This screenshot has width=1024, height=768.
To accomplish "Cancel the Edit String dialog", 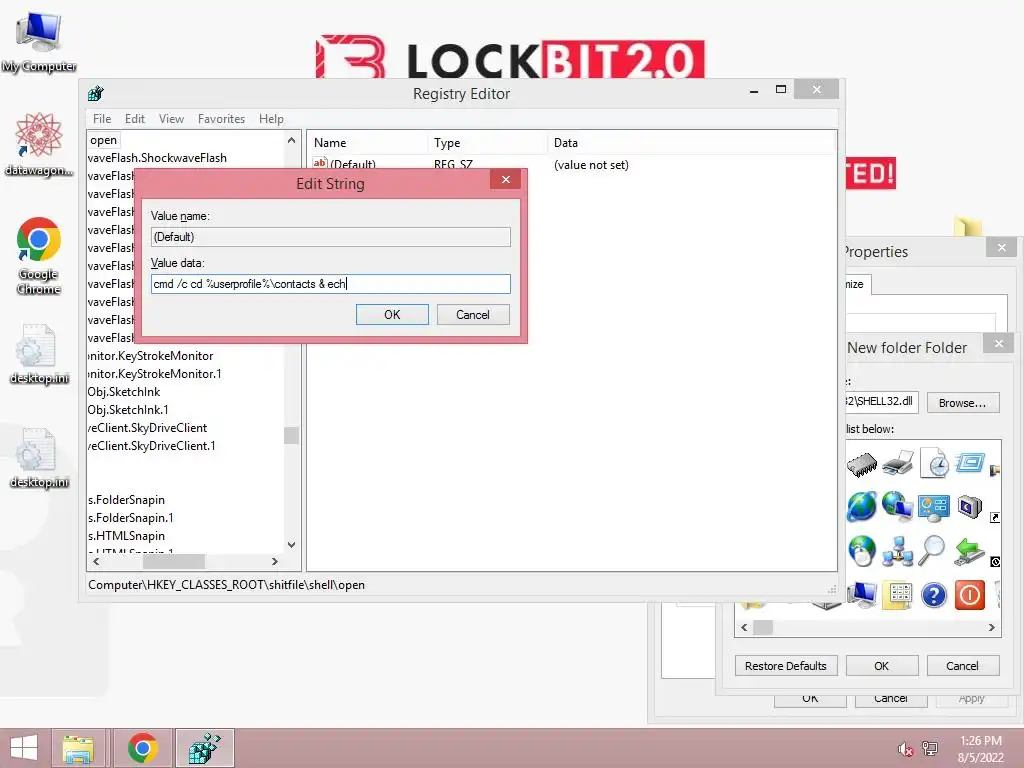I will [x=473, y=315].
